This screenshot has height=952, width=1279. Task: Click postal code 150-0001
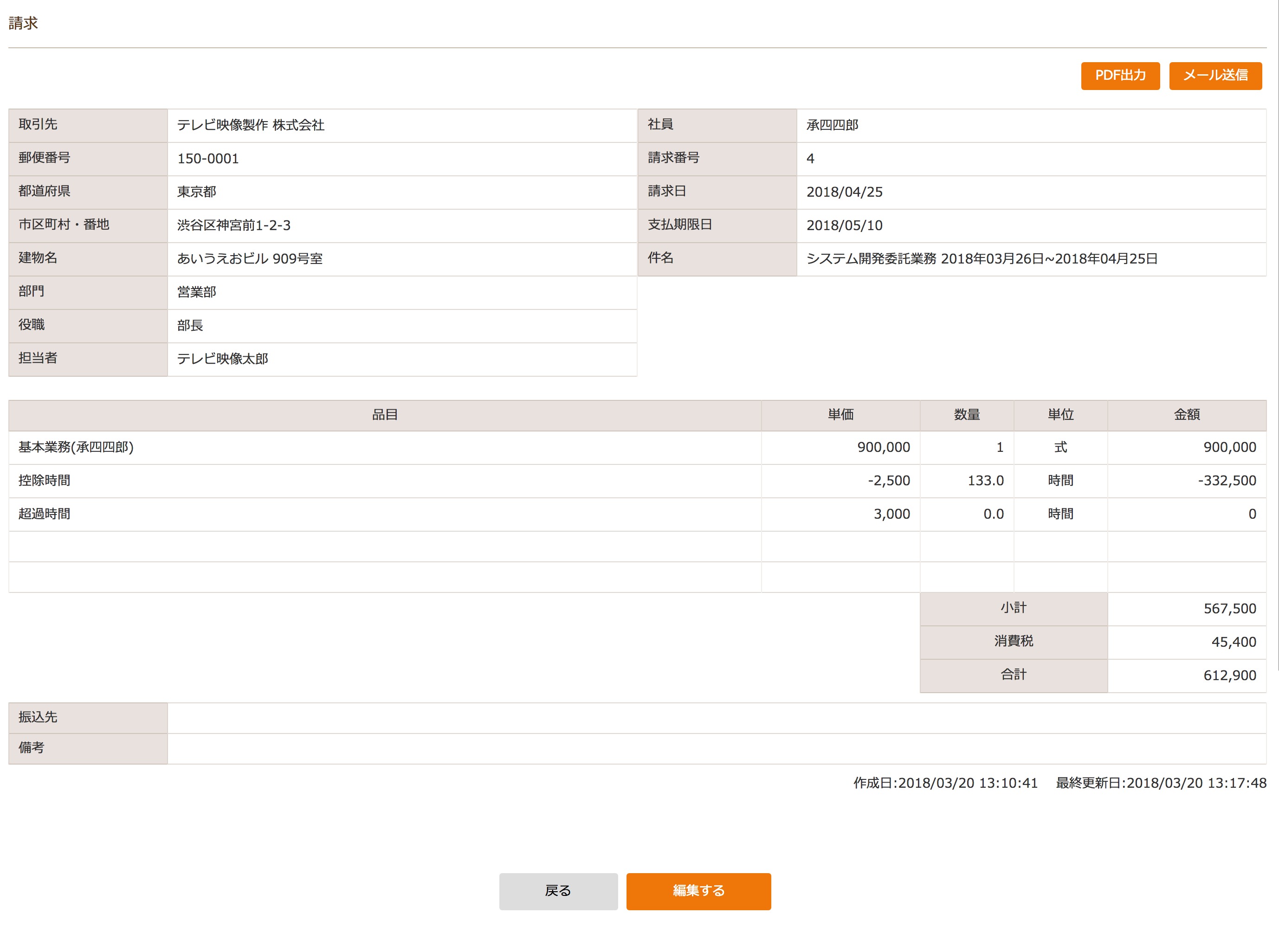click(x=208, y=159)
